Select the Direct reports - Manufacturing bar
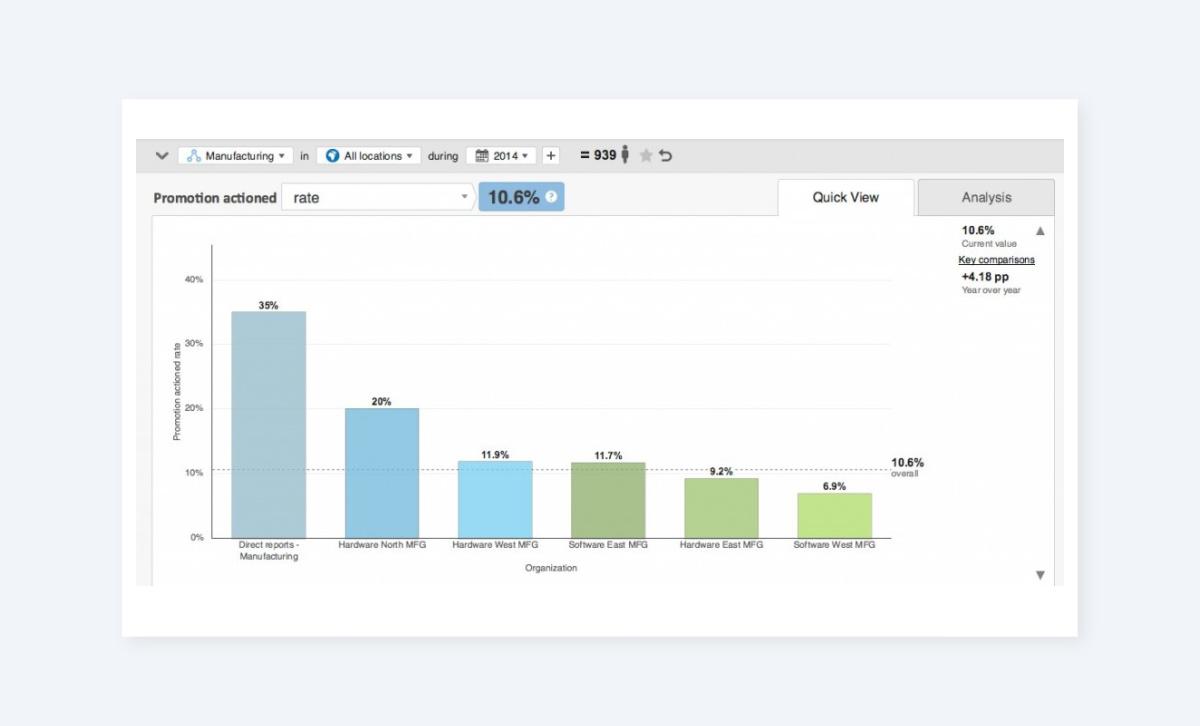1200x726 pixels. (x=269, y=425)
